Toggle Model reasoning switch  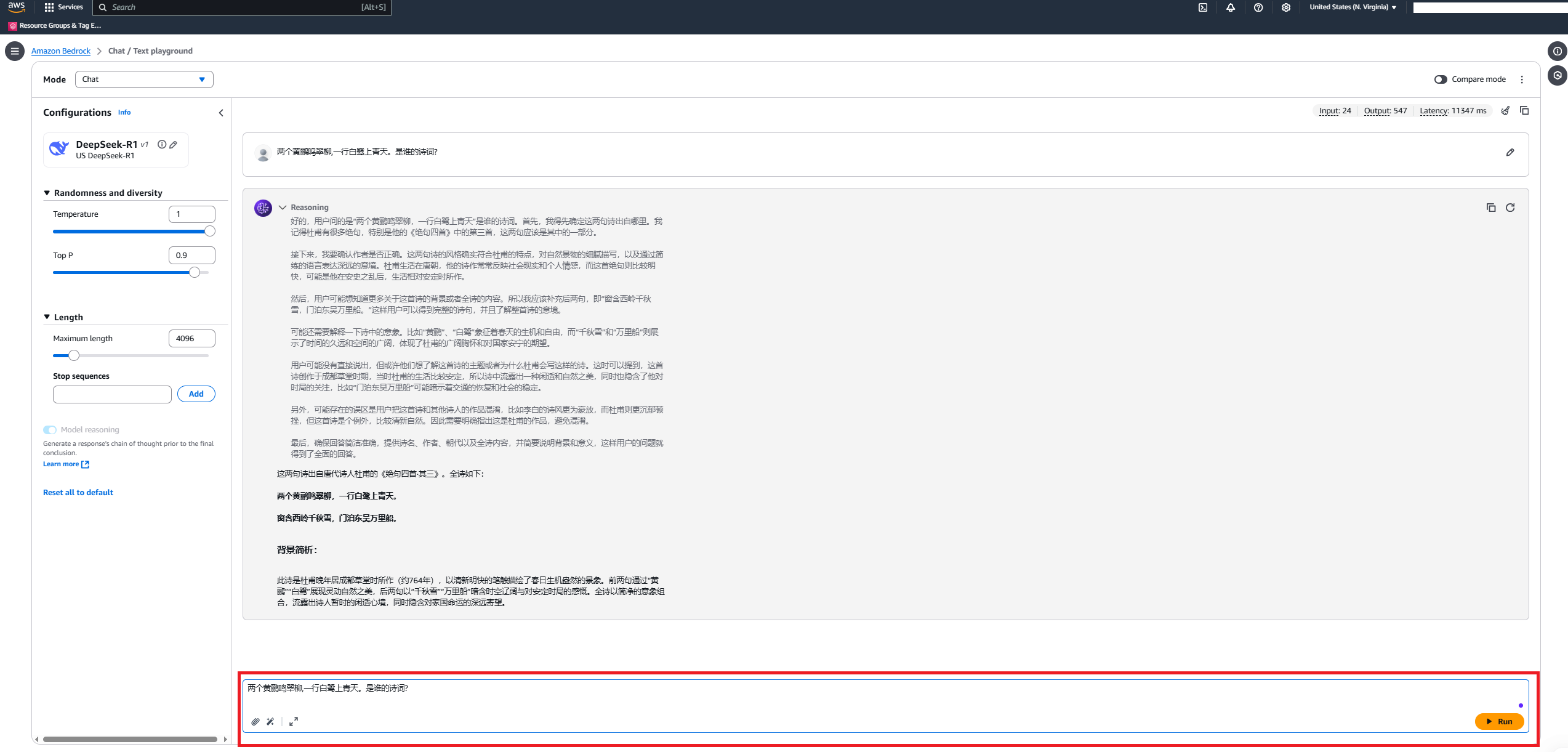point(50,430)
